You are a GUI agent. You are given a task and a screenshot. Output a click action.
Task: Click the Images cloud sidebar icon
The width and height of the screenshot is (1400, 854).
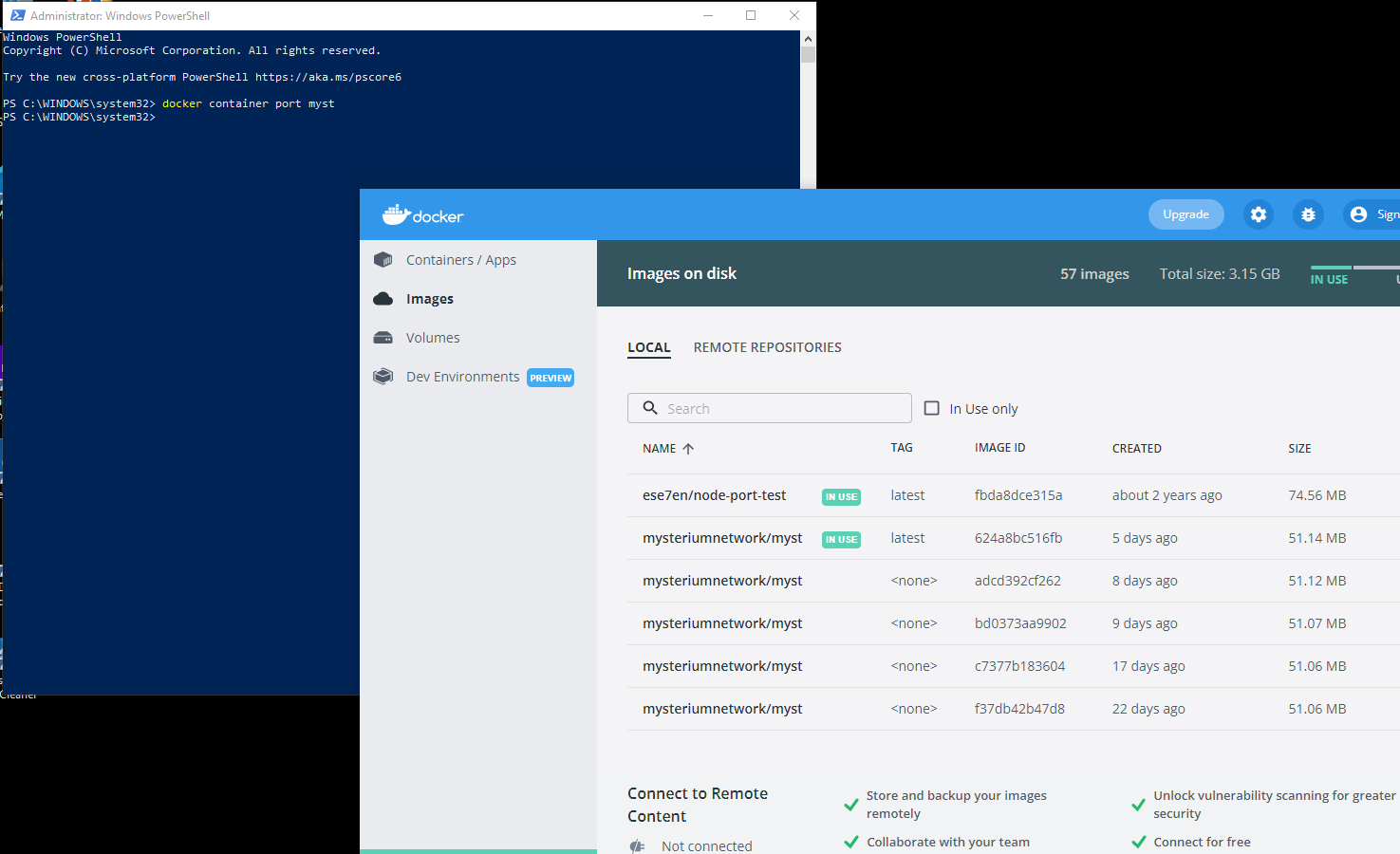[x=383, y=299]
